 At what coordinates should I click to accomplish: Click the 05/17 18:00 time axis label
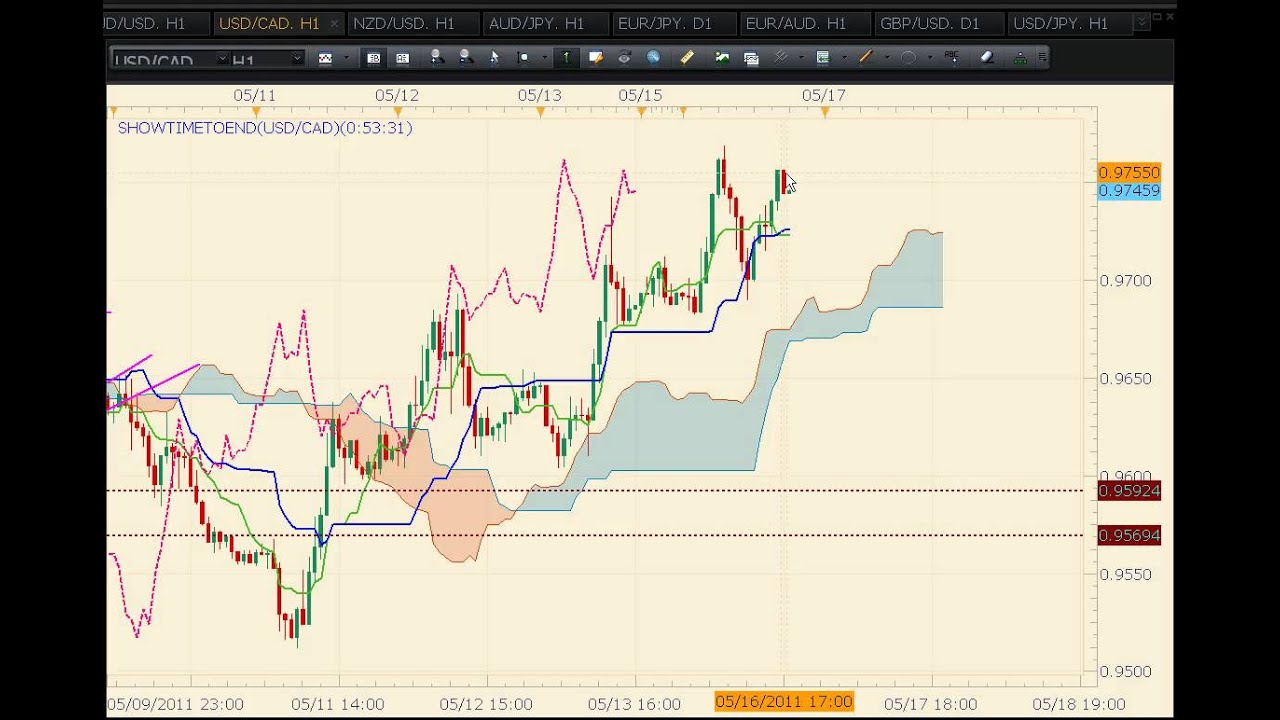point(930,704)
